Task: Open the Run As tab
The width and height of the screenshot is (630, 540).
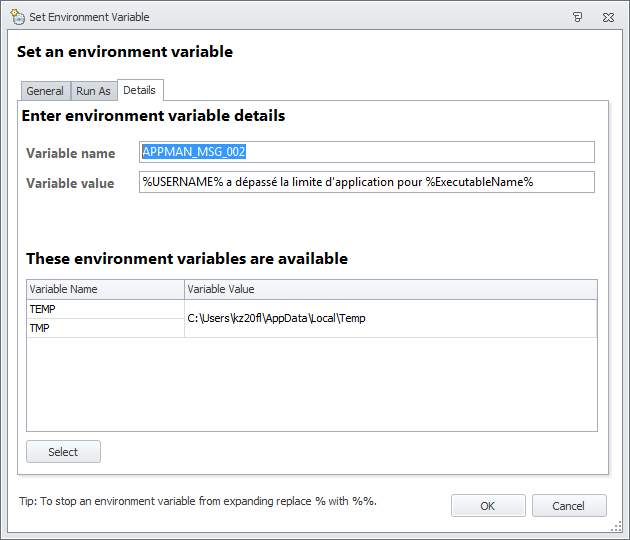Action: point(93,91)
